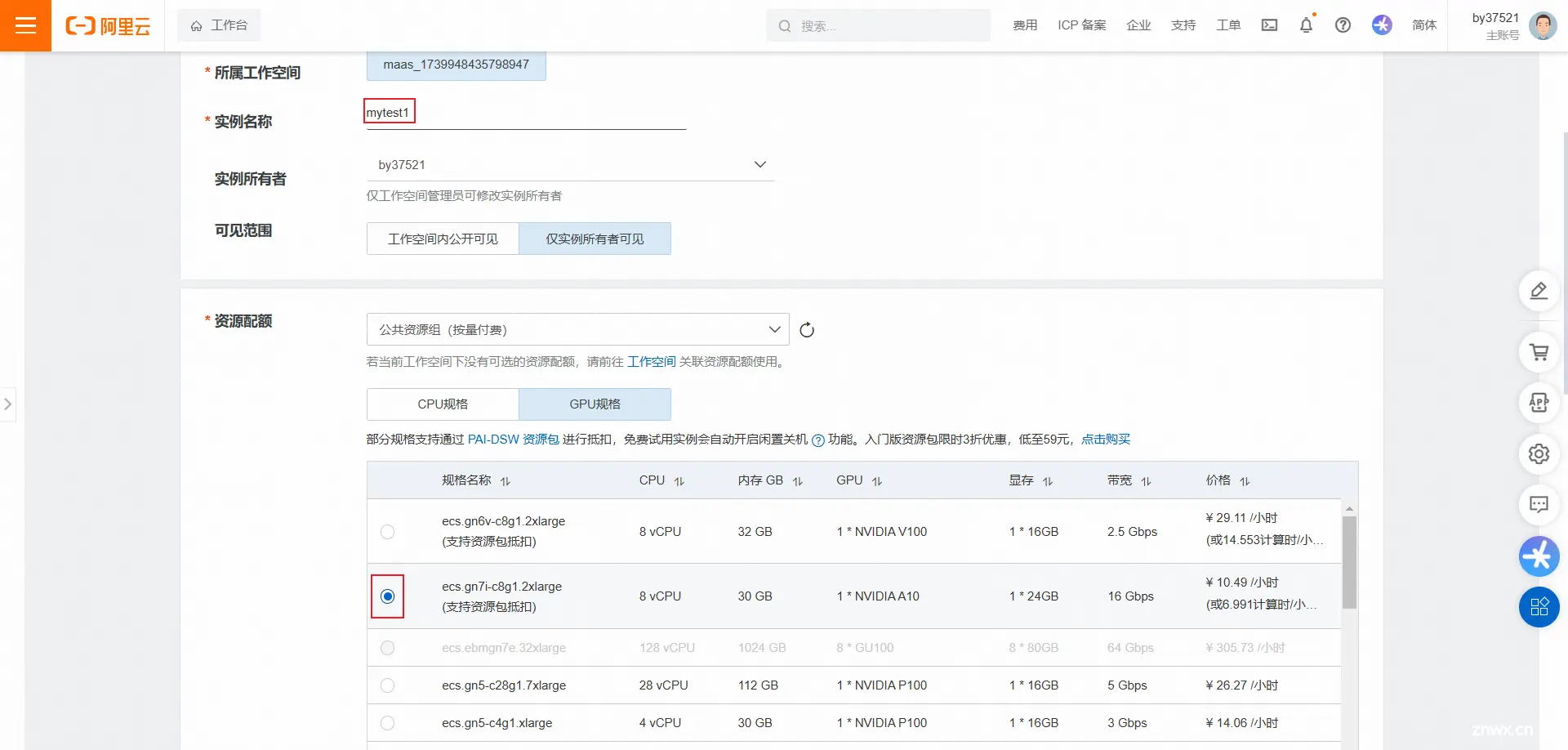Set visibility to 仅实例所有者可见
The height and width of the screenshot is (750, 1568).
[x=595, y=239]
